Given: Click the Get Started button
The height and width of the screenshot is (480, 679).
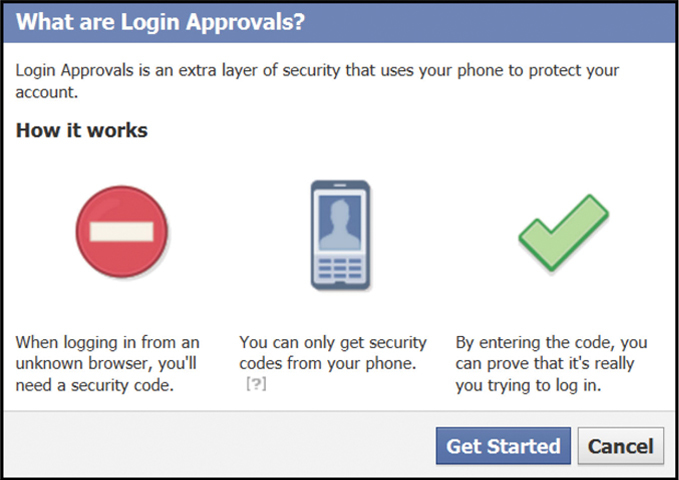Looking at the screenshot, I should point(503,446).
